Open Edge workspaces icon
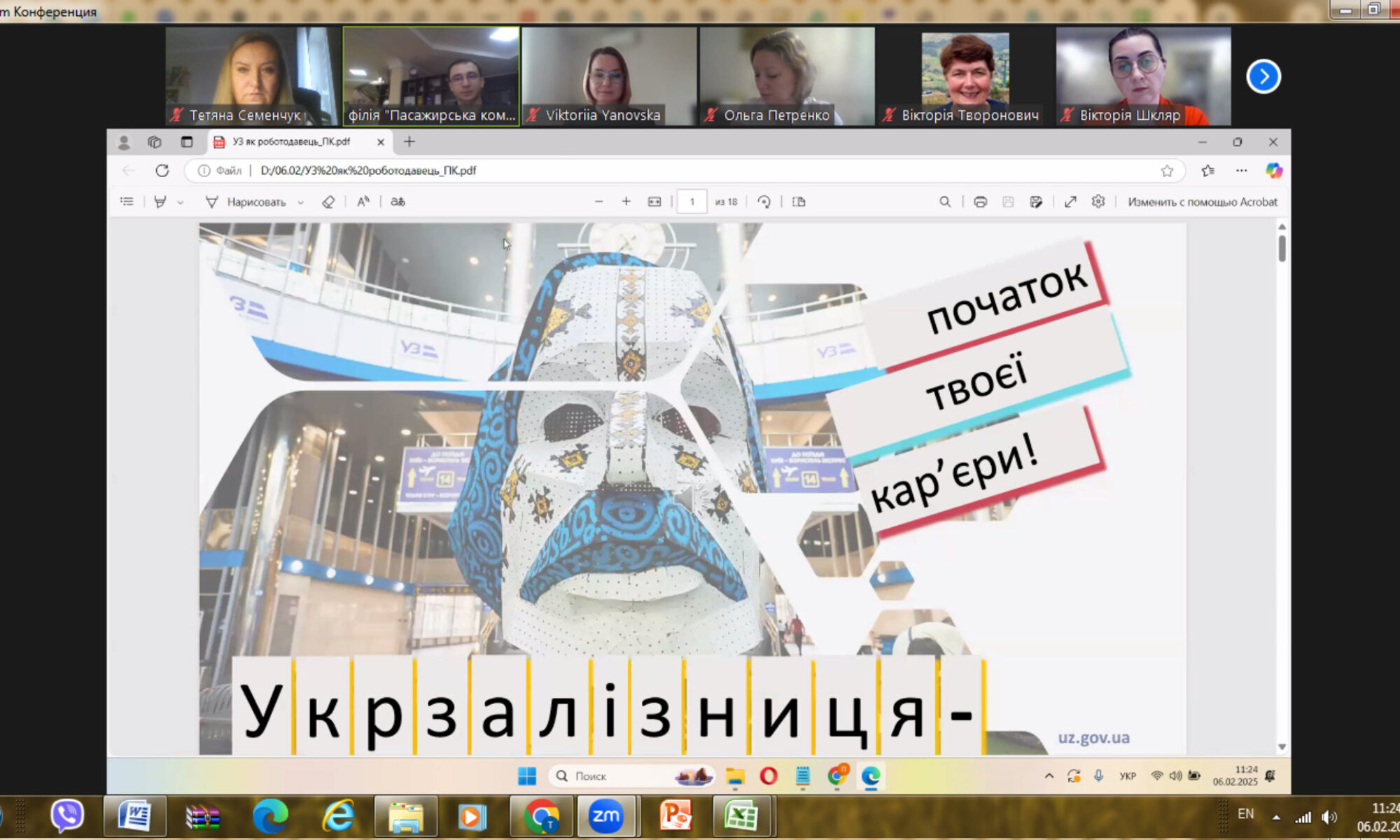The image size is (1400, 840). [155, 142]
